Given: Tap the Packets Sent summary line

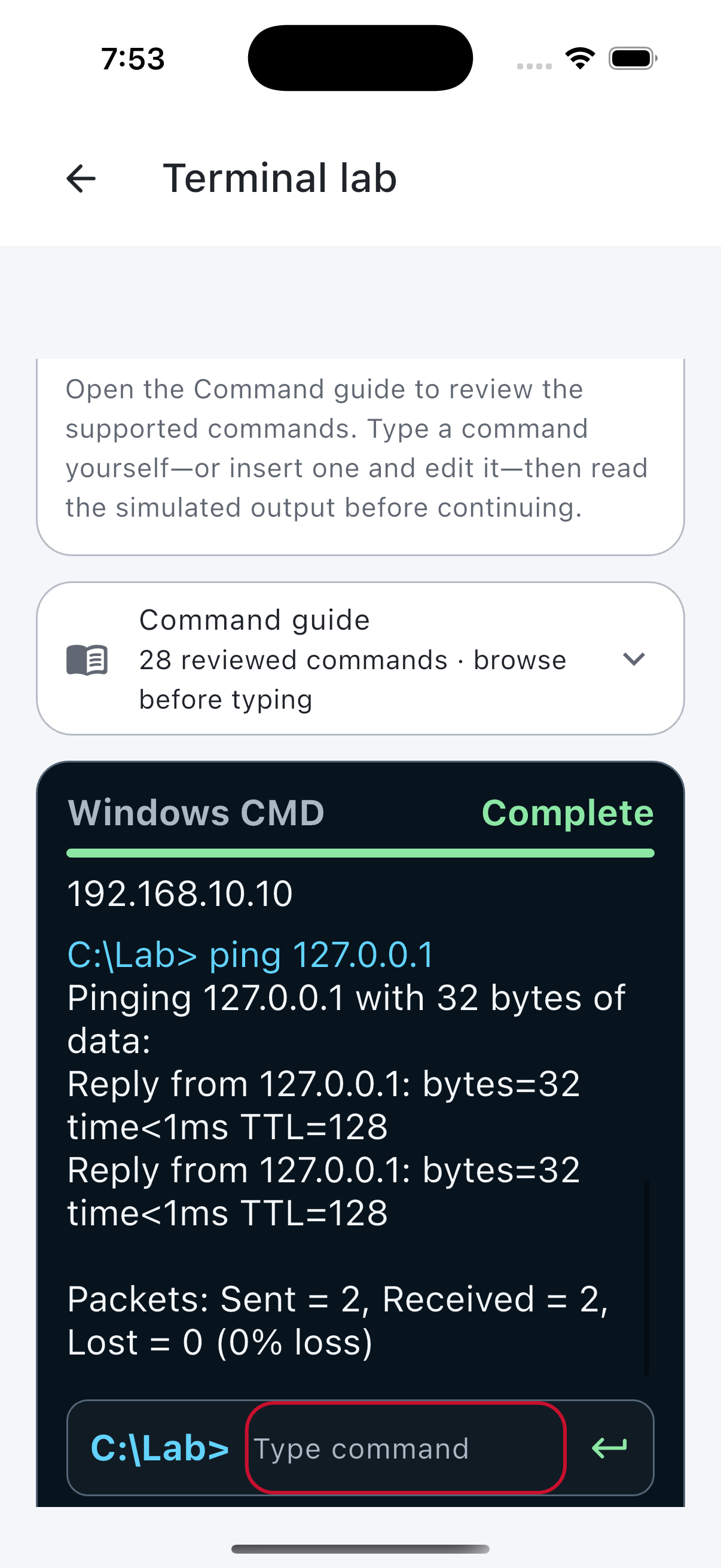Looking at the screenshot, I should click(x=338, y=1320).
